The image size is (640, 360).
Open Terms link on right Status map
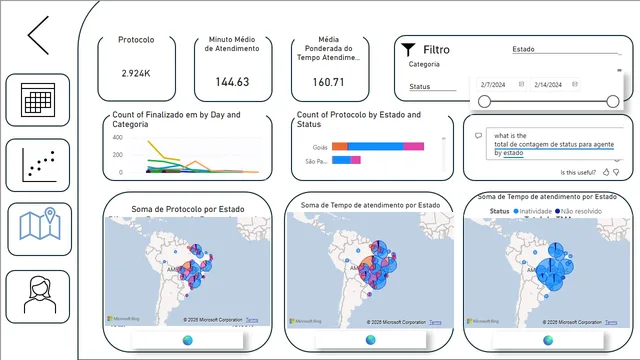coord(611,322)
